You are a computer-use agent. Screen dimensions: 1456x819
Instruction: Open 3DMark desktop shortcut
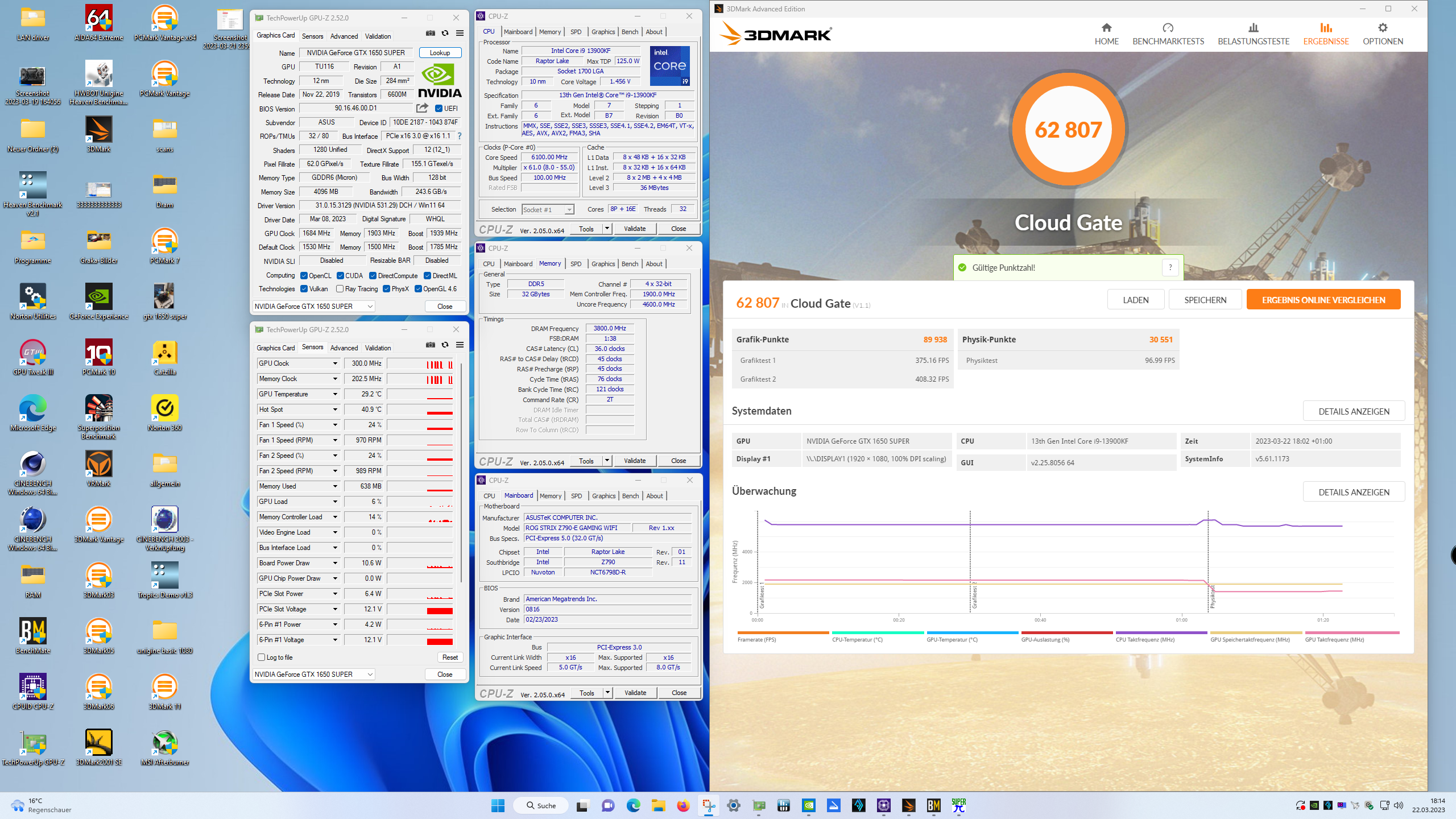tap(99, 134)
